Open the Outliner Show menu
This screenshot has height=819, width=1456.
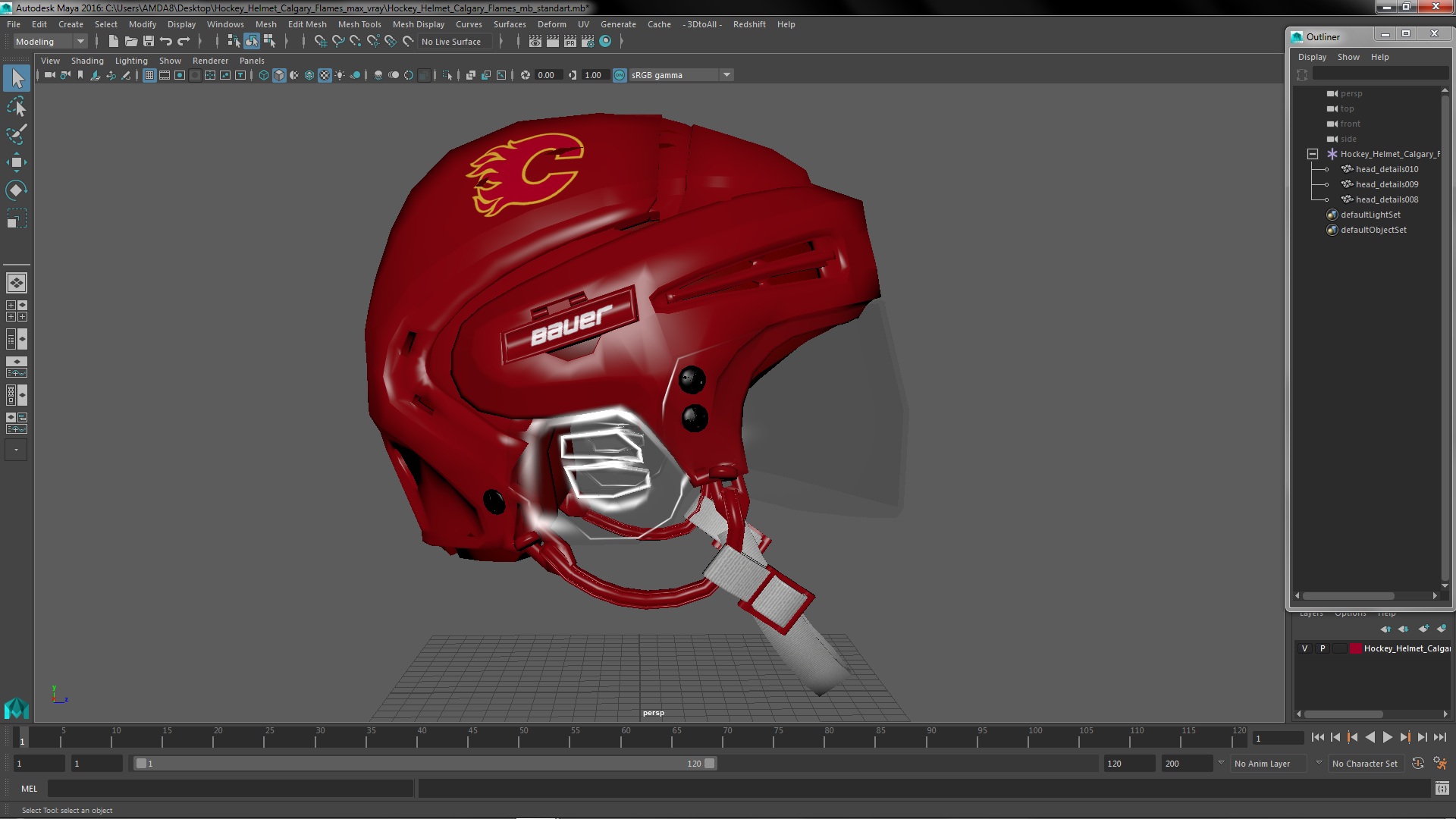tap(1348, 57)
